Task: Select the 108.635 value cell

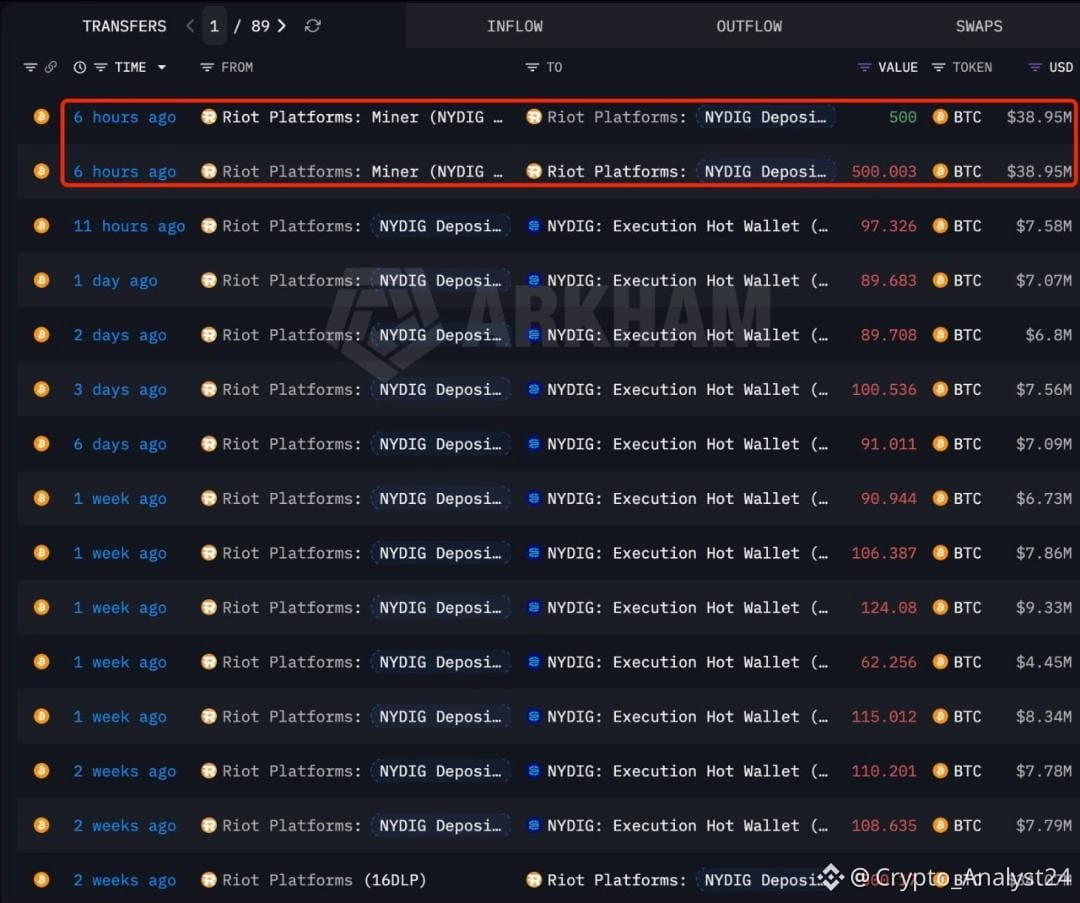Action: point(884,825)
